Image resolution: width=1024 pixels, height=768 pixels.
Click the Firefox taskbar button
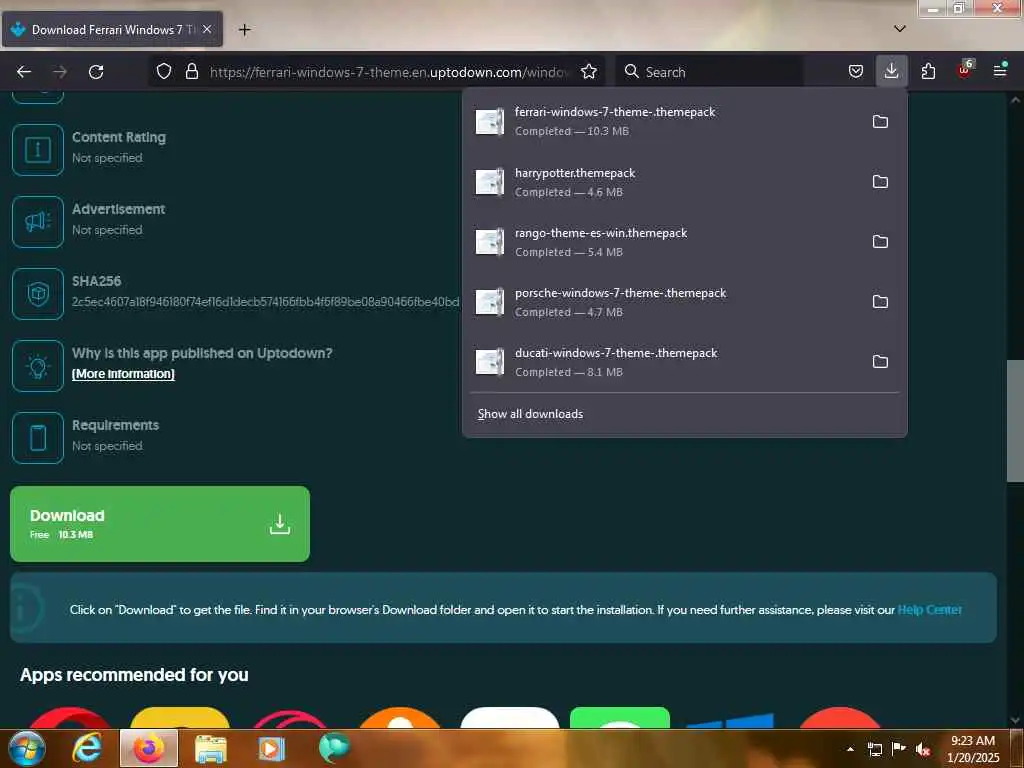pyautogui.click(x=149, y=748)
